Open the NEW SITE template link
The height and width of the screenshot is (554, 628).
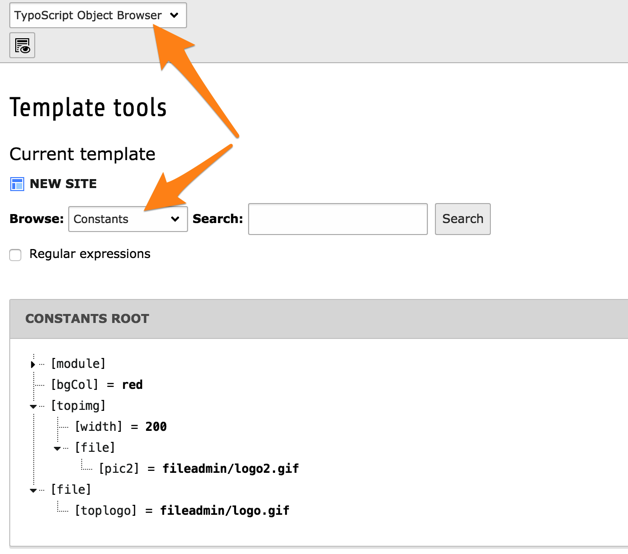tap(63, 184)
